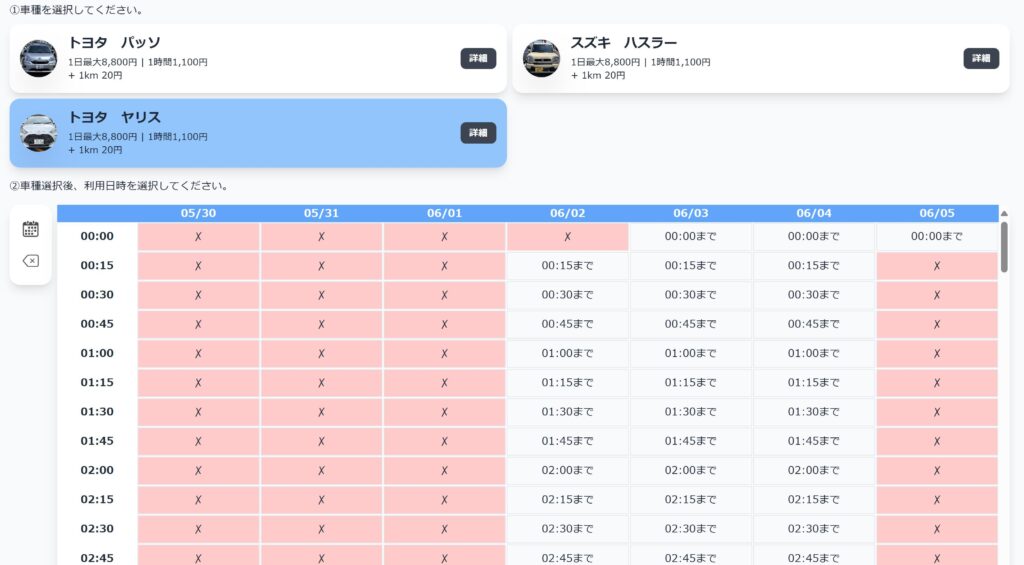Select 06/05 slot 00:00まで
This screenshot has height=565, width=1024.
[937, 236]
